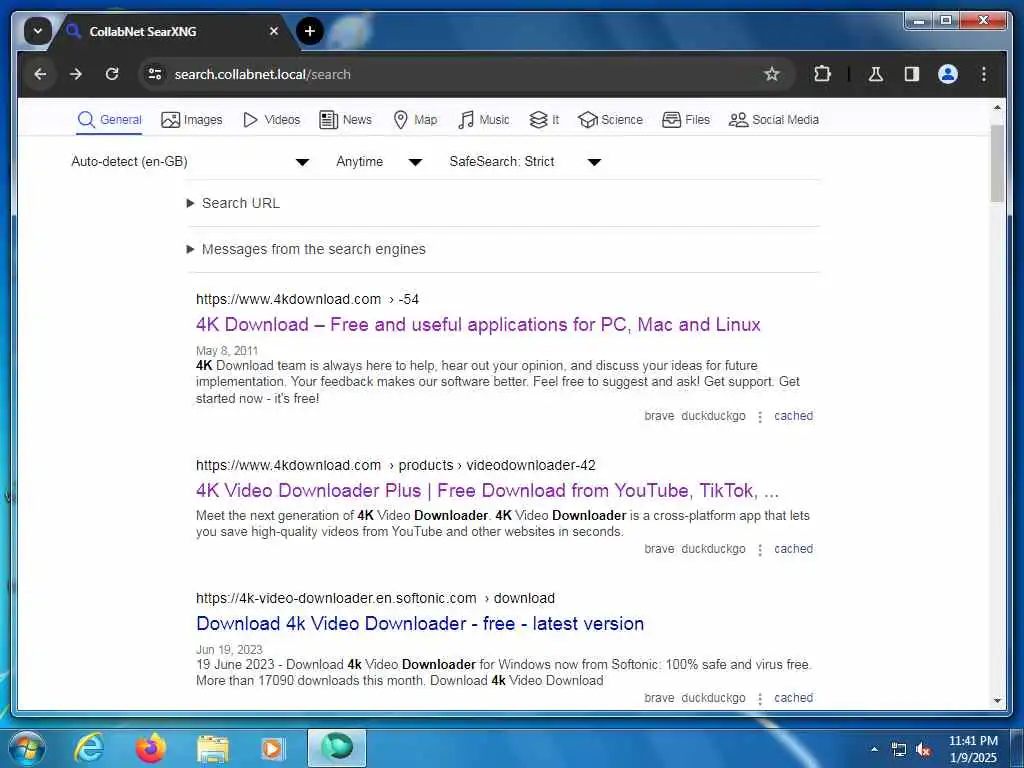Open Windows Explorer folder in taskbar
Screen dimensions: 1024x768
point(213,750)
